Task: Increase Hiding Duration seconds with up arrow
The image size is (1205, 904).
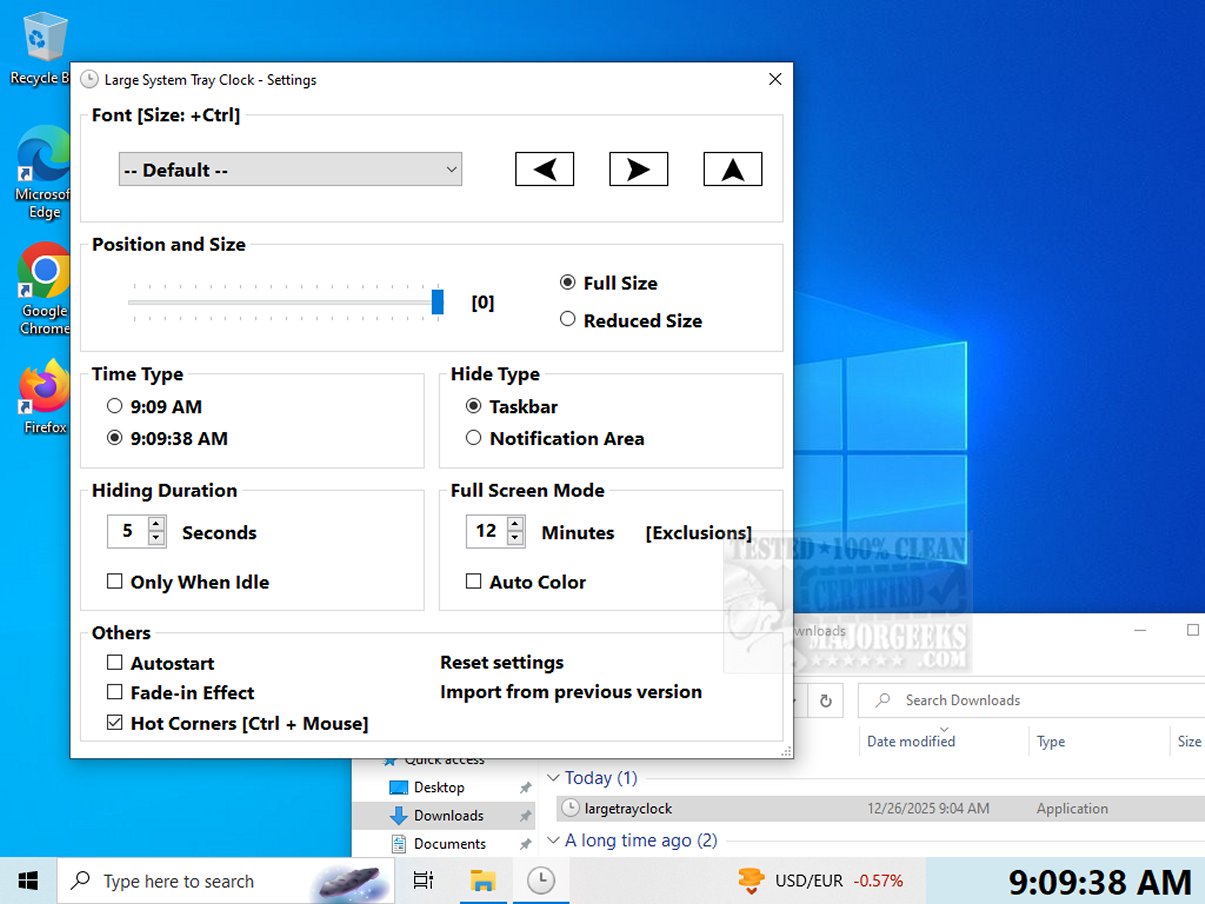Action: pos(156,524)
